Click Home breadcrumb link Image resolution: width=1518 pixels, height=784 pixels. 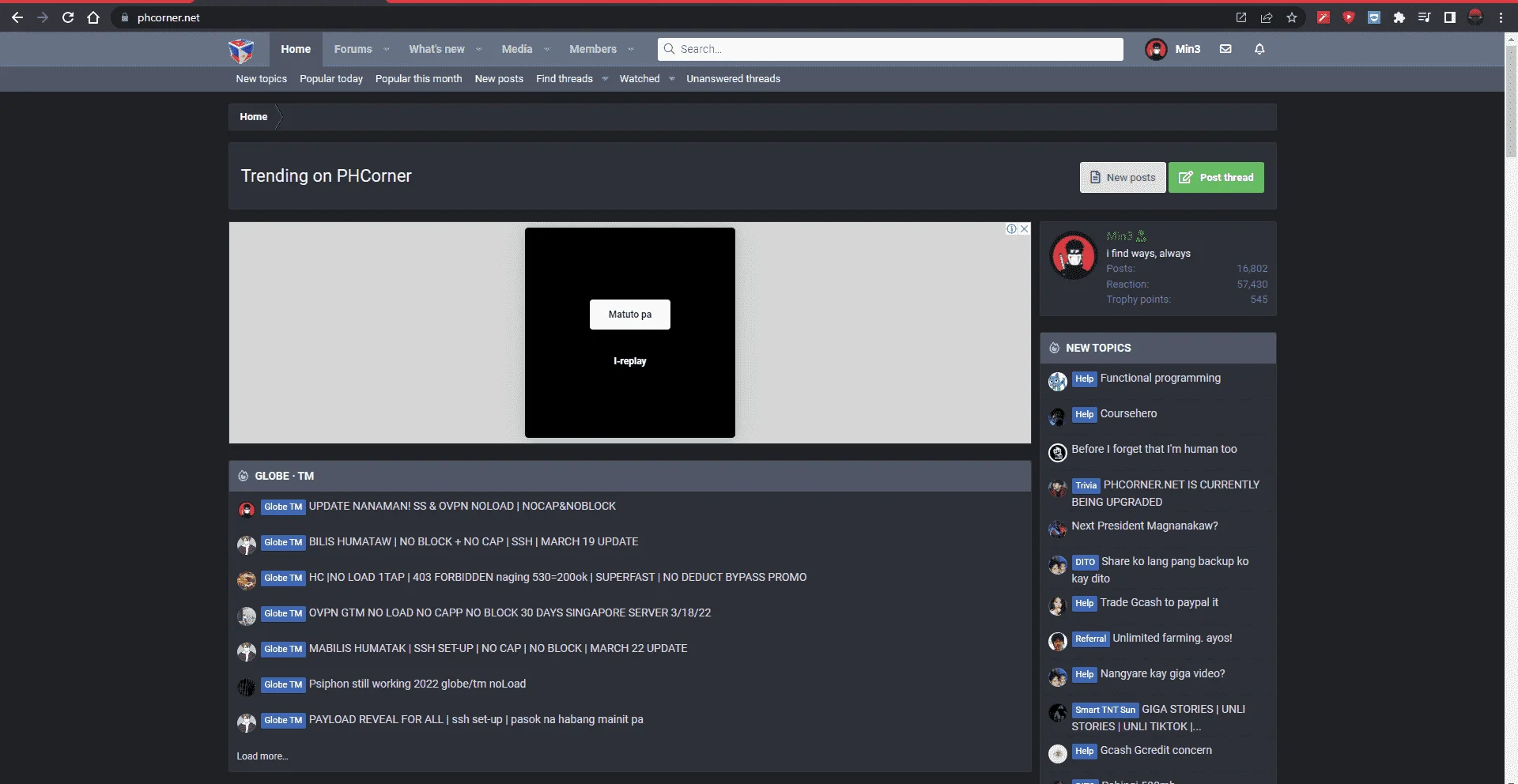coord(254,117)
